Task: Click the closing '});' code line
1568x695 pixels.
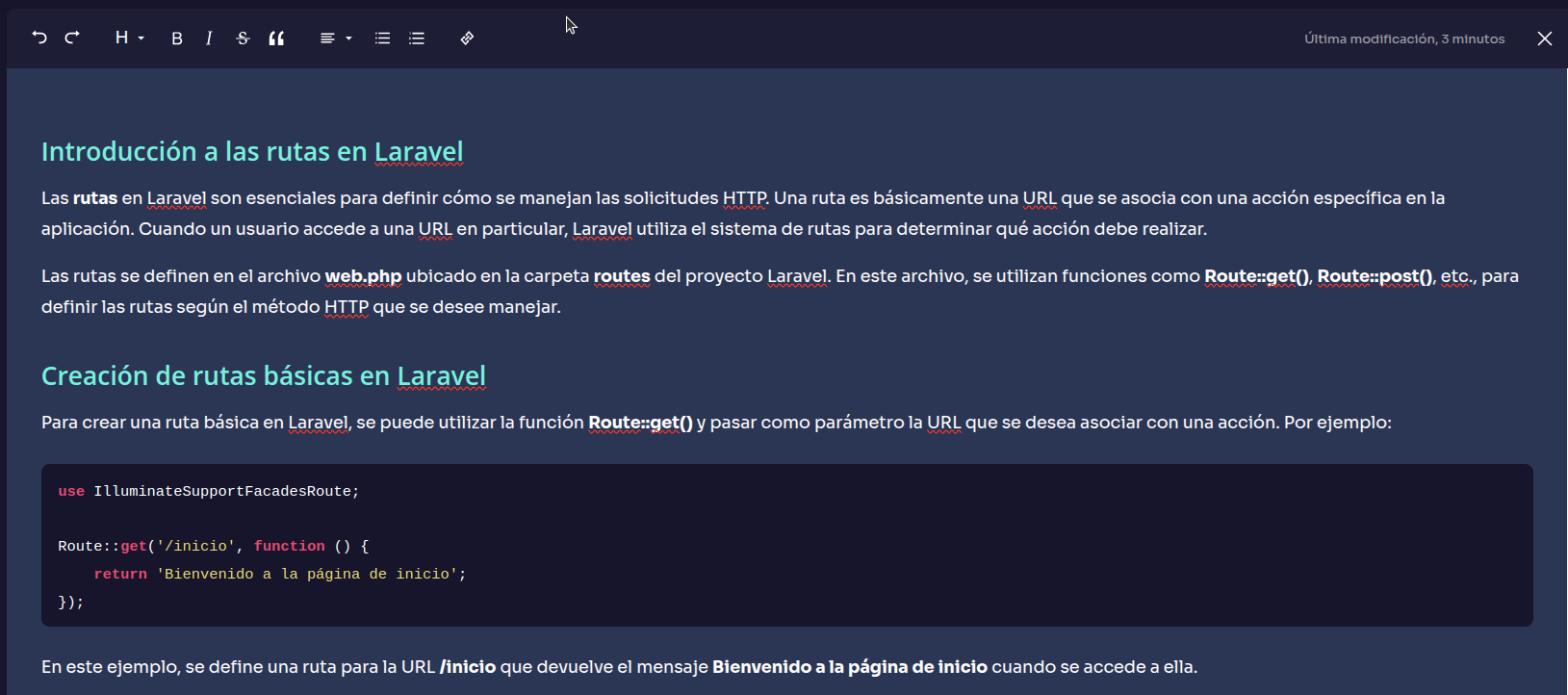Action: 71,602
